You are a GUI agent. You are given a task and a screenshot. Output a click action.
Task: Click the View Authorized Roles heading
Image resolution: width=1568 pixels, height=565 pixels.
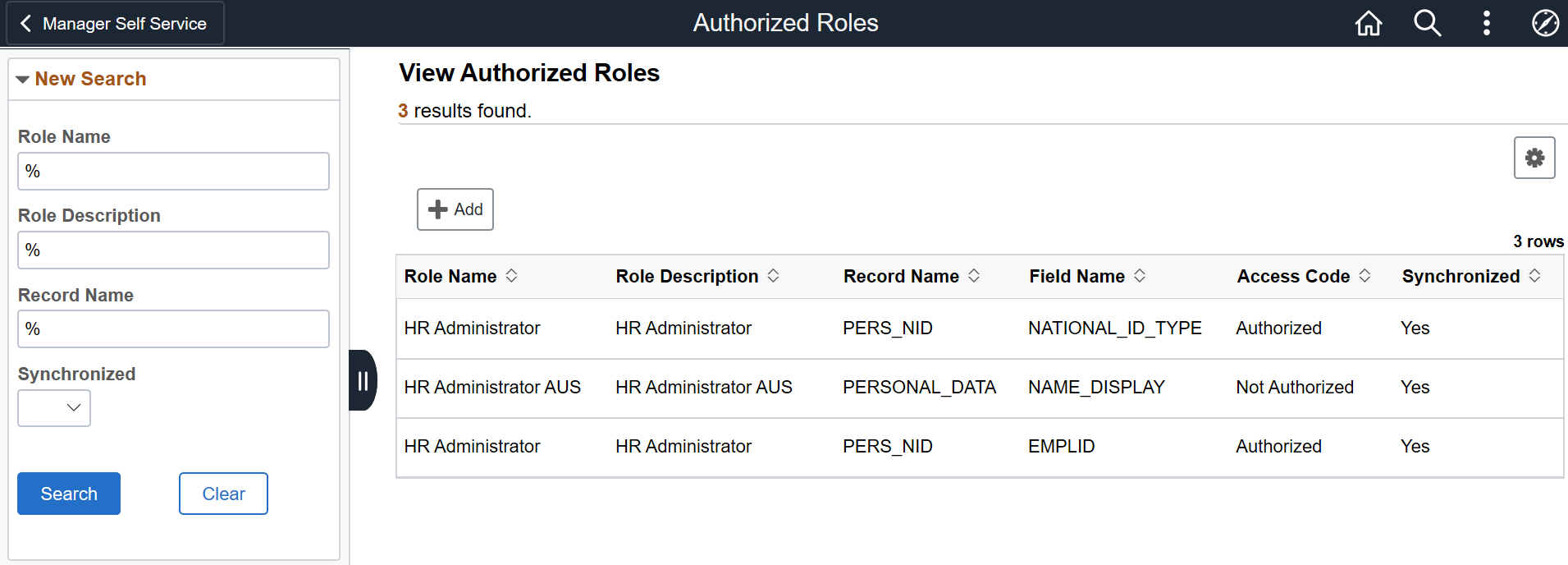(x=529, y=73)
